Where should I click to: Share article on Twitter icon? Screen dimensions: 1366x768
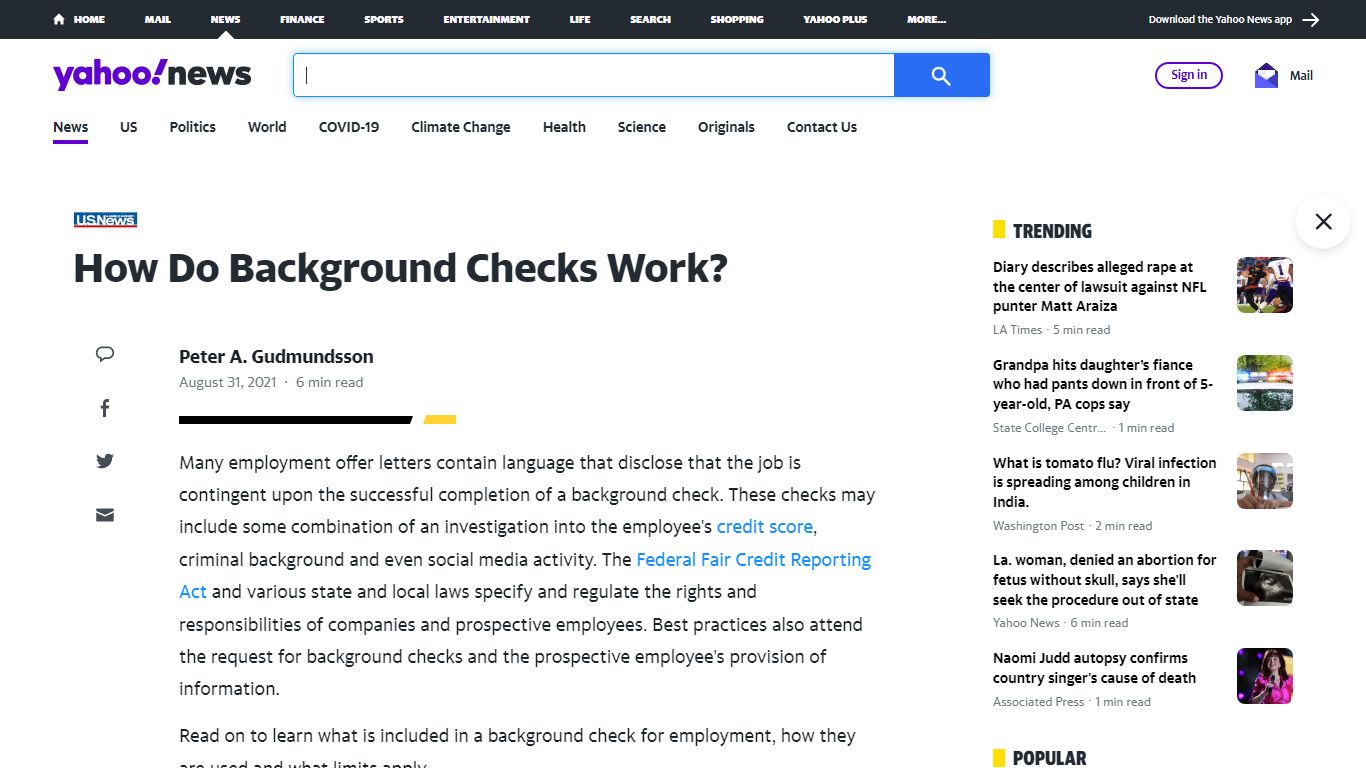tap(105, 461)
